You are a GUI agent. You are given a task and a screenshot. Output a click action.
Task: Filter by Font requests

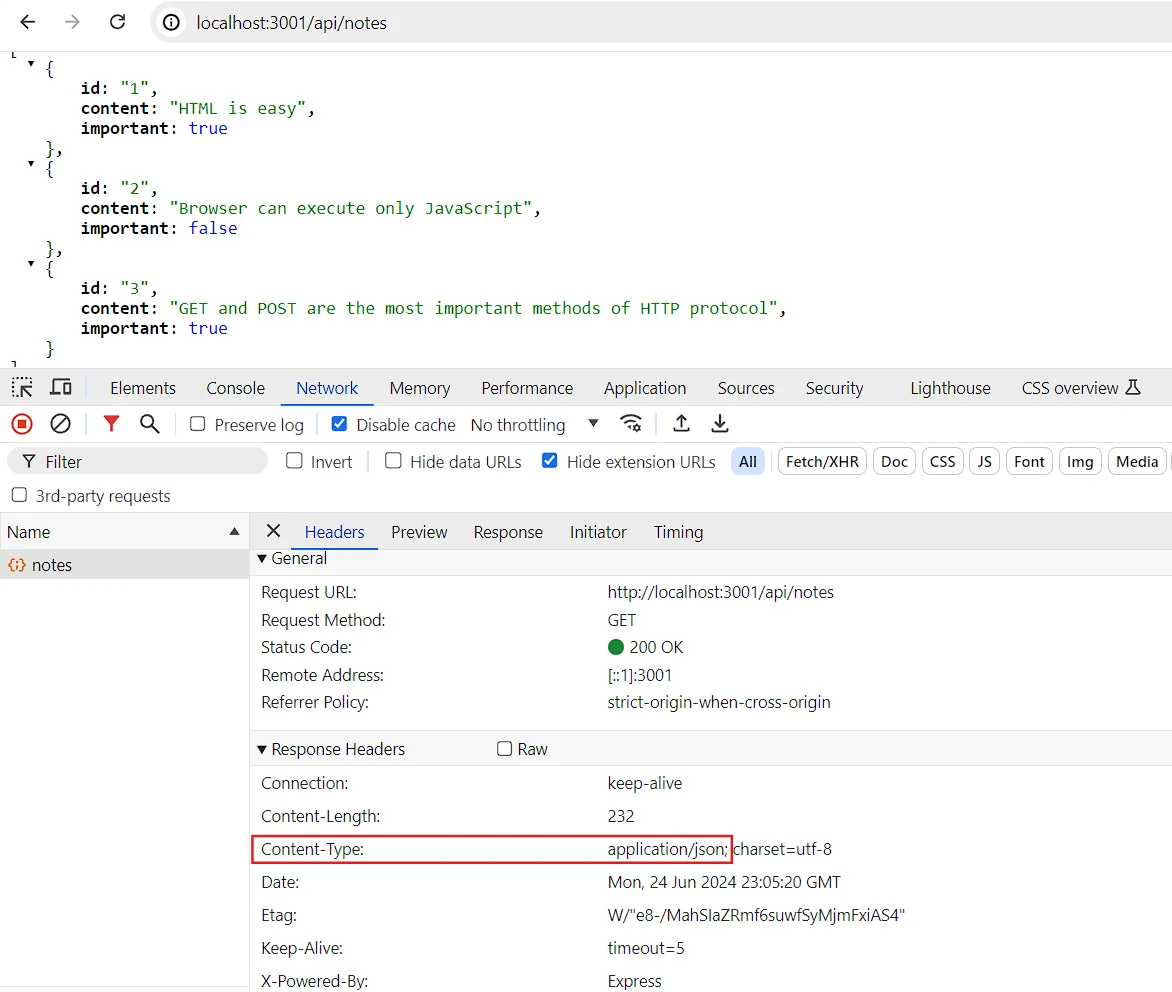pos(1029,461)
